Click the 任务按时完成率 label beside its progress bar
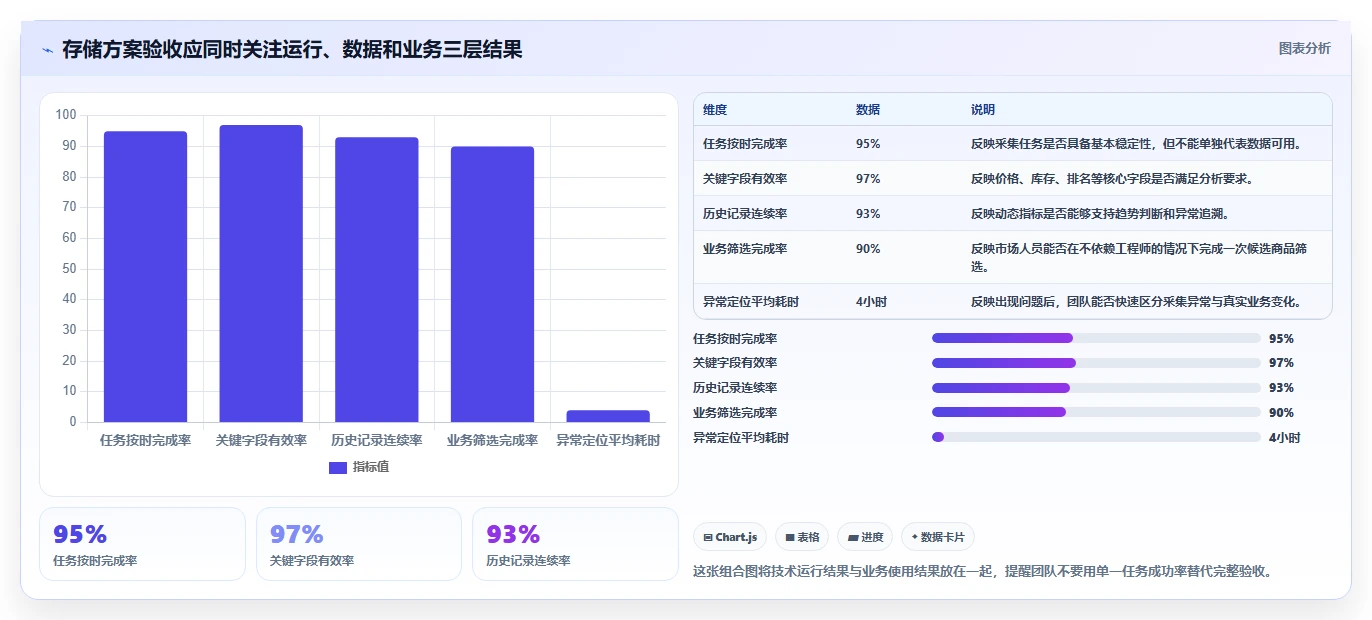The height and width of the screenshot is (620, 1372). (735, 339)
